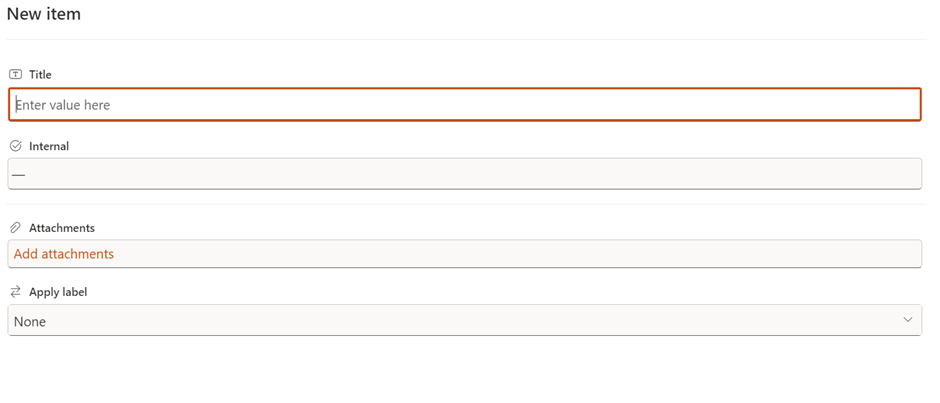Click the divider line under New item
940x403 pixels.
click(466, 40)
